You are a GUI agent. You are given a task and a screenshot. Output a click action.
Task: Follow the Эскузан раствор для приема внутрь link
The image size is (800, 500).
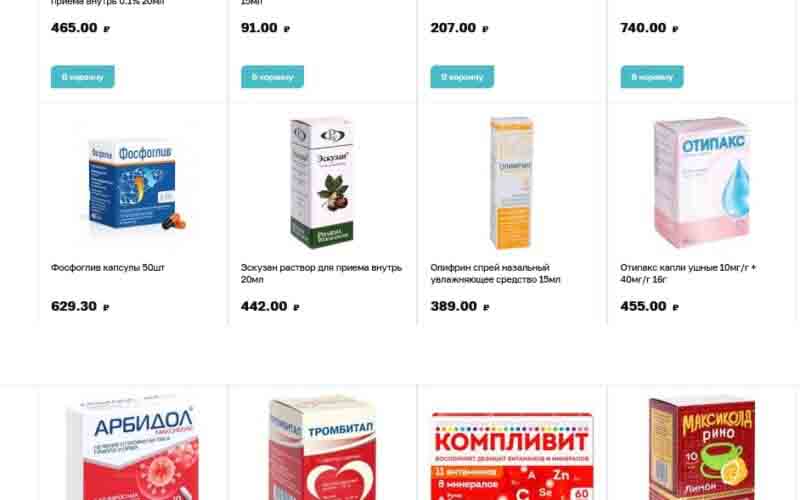[x=321, y=273]
